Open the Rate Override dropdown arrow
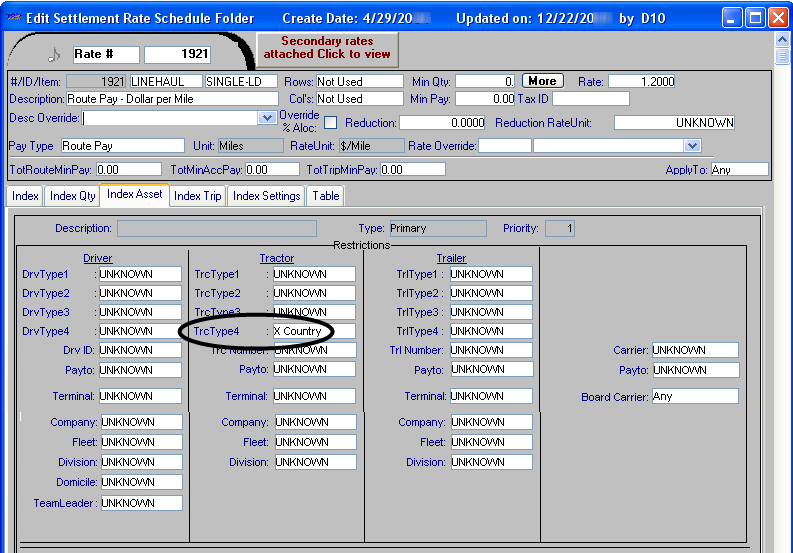The image size is (793, 553). click(x=692, y=146)
